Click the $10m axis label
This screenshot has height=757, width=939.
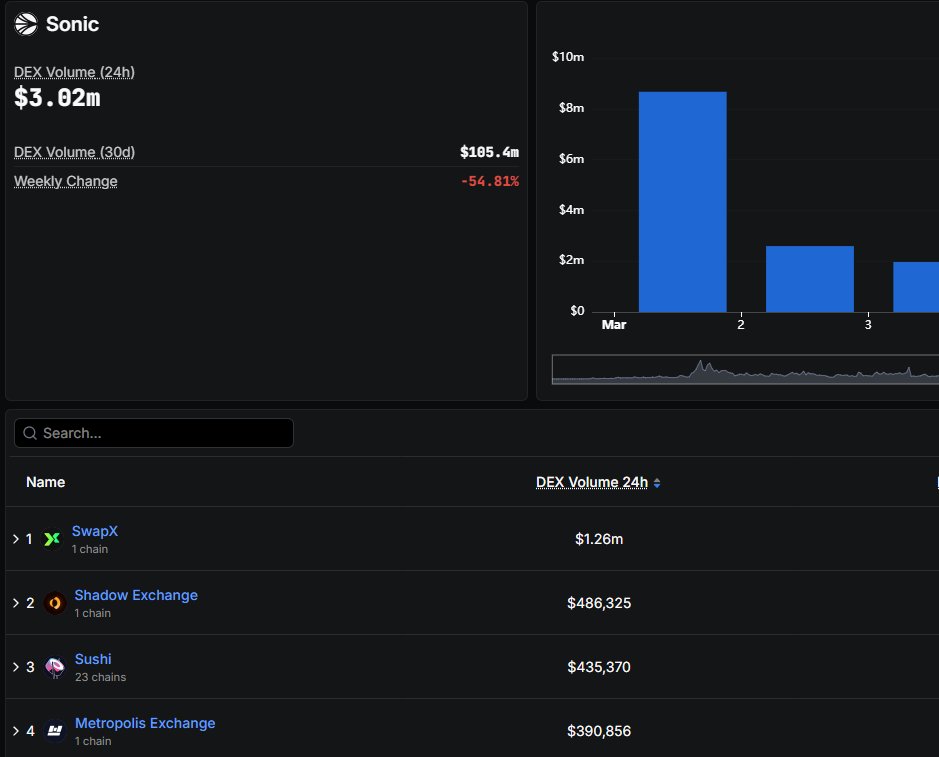point(568,57)
